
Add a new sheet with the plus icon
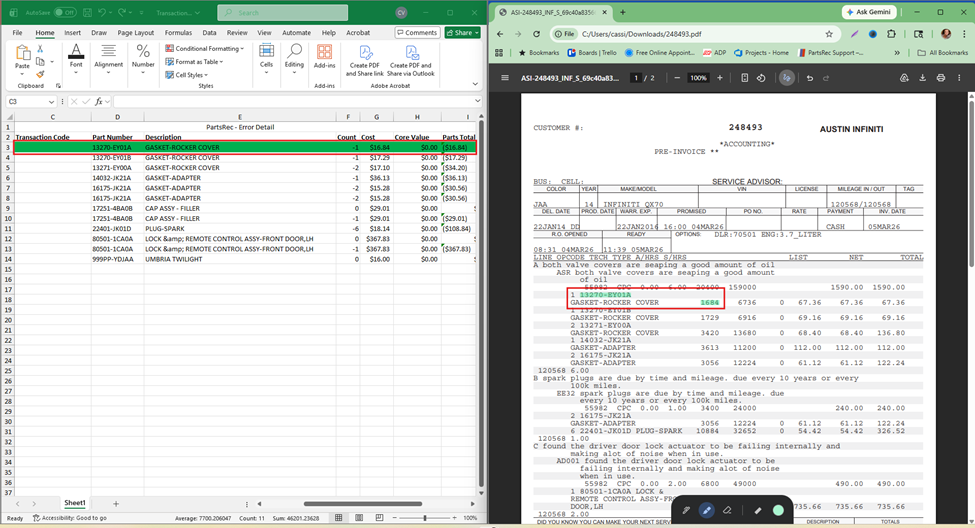(x=116, y=504)
